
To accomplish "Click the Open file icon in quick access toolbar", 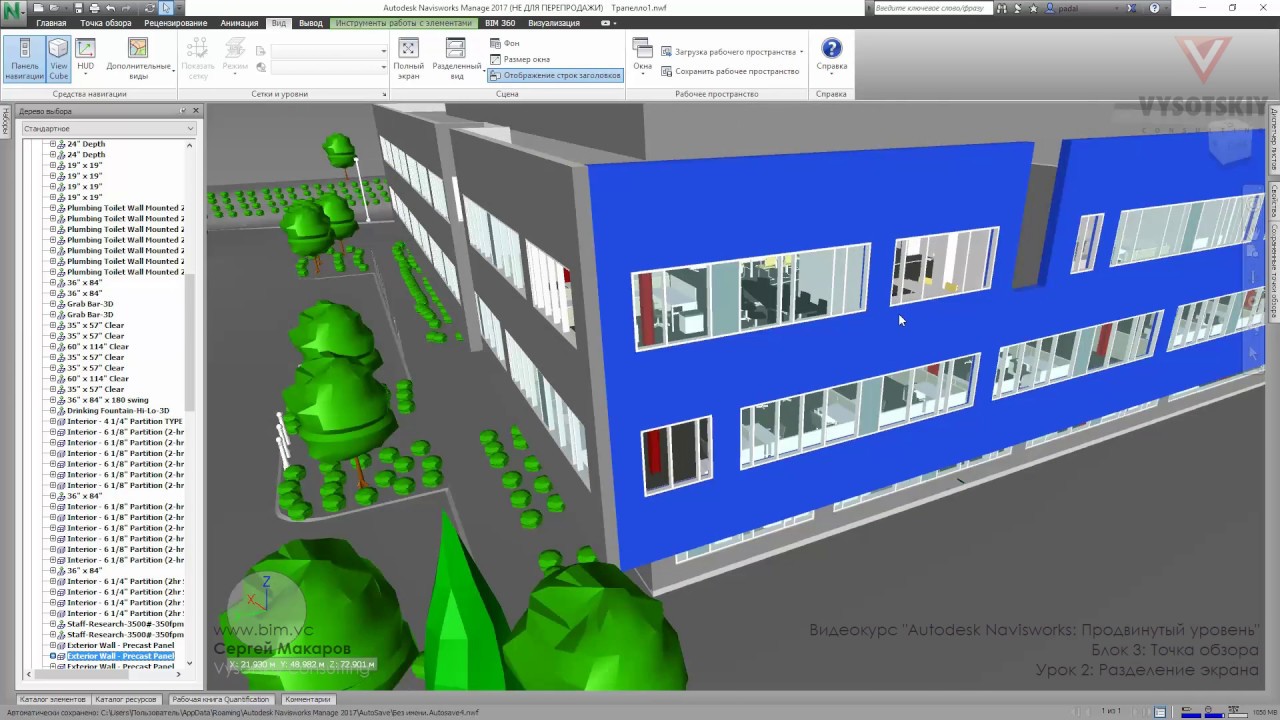I will [53, 8].
